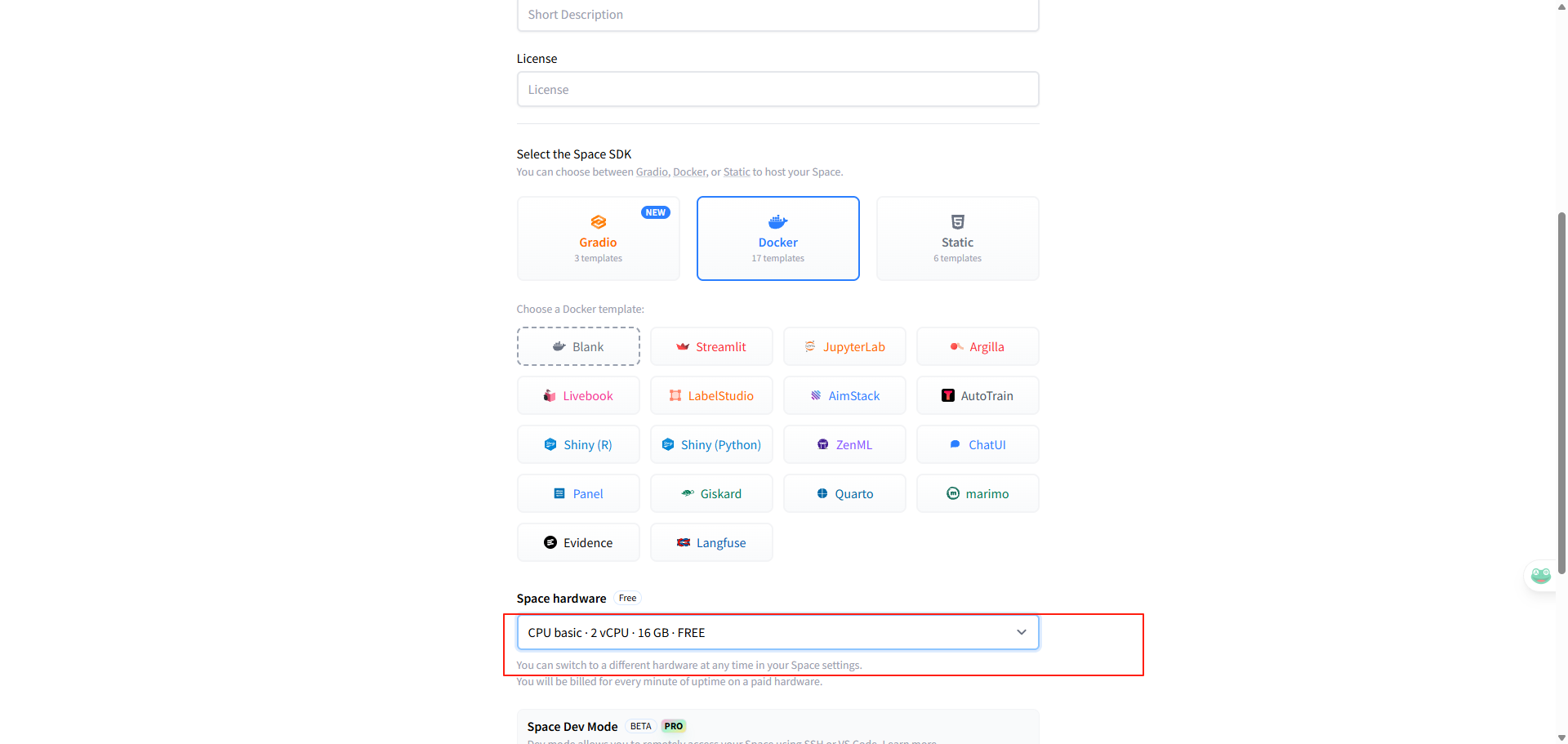Screen dimensions: 1568x744
Task: Choose the Evidence template
Action: (578, 543)
